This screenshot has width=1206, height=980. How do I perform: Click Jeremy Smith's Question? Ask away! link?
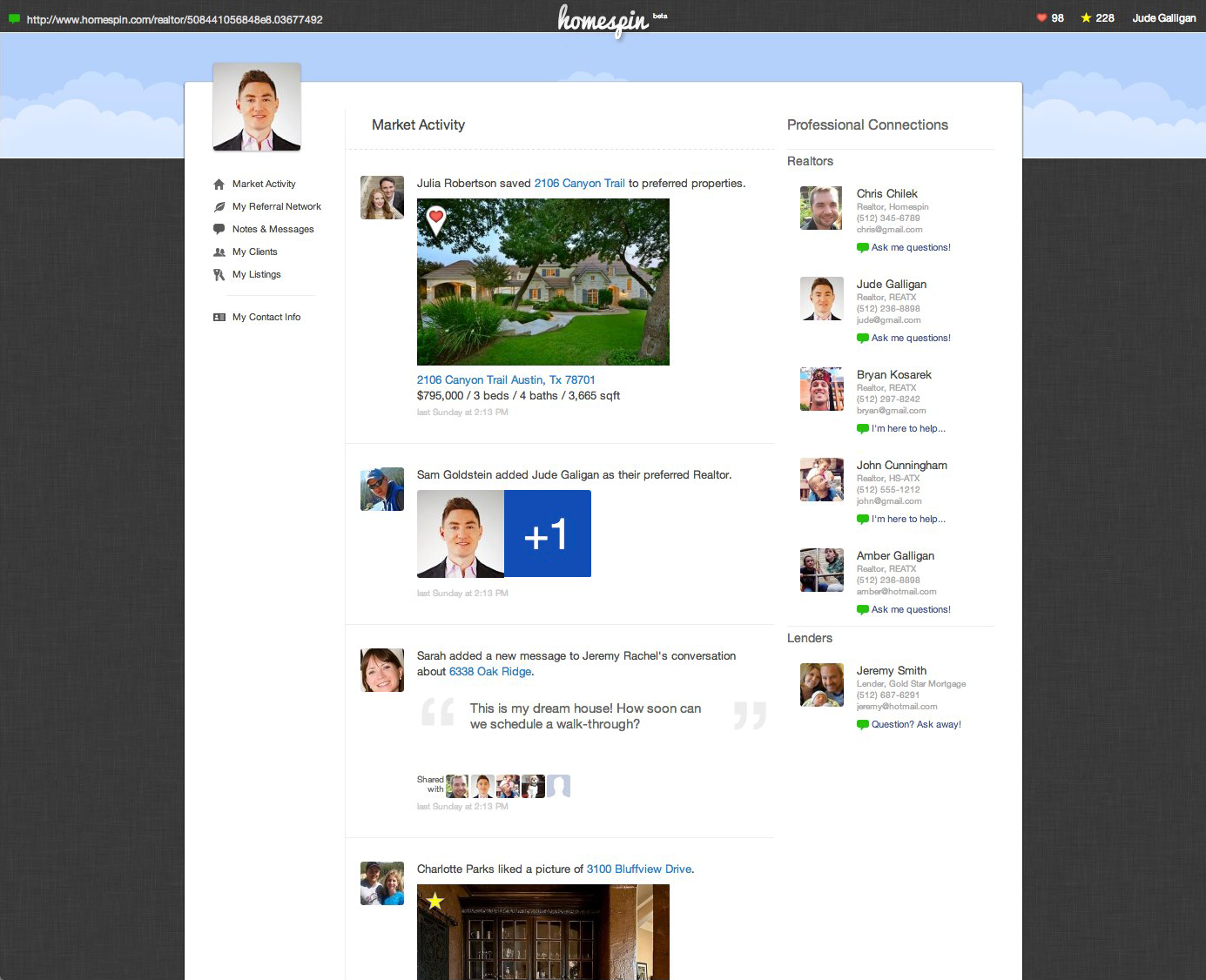(915, 725)
